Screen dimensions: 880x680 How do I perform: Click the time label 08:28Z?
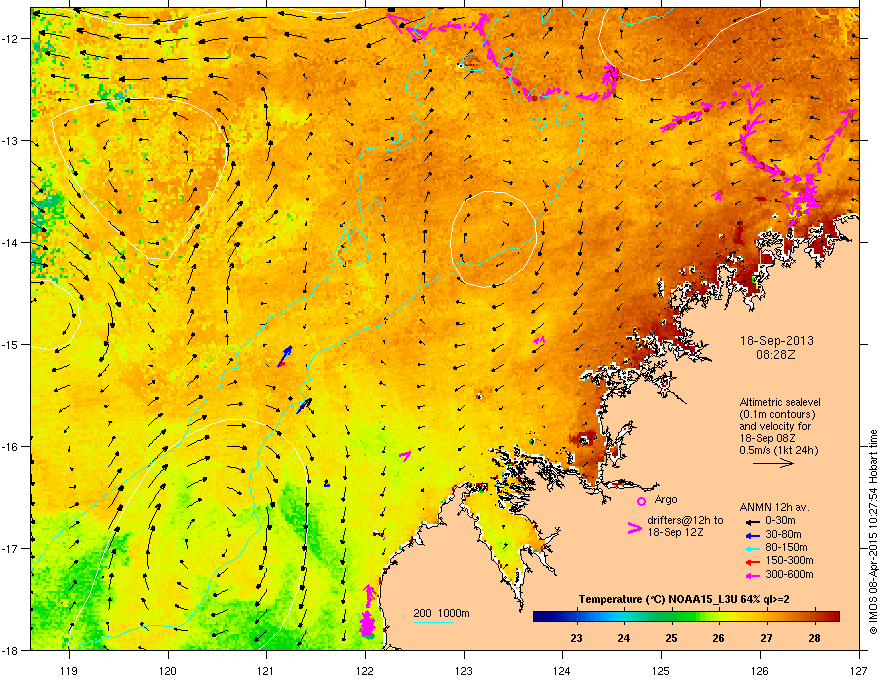tap(776, 355)
